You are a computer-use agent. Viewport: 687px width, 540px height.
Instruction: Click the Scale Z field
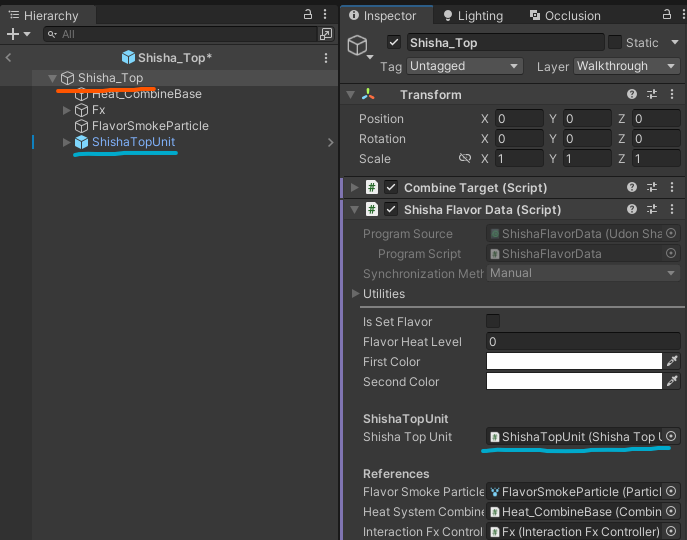[x=656, y=159]
